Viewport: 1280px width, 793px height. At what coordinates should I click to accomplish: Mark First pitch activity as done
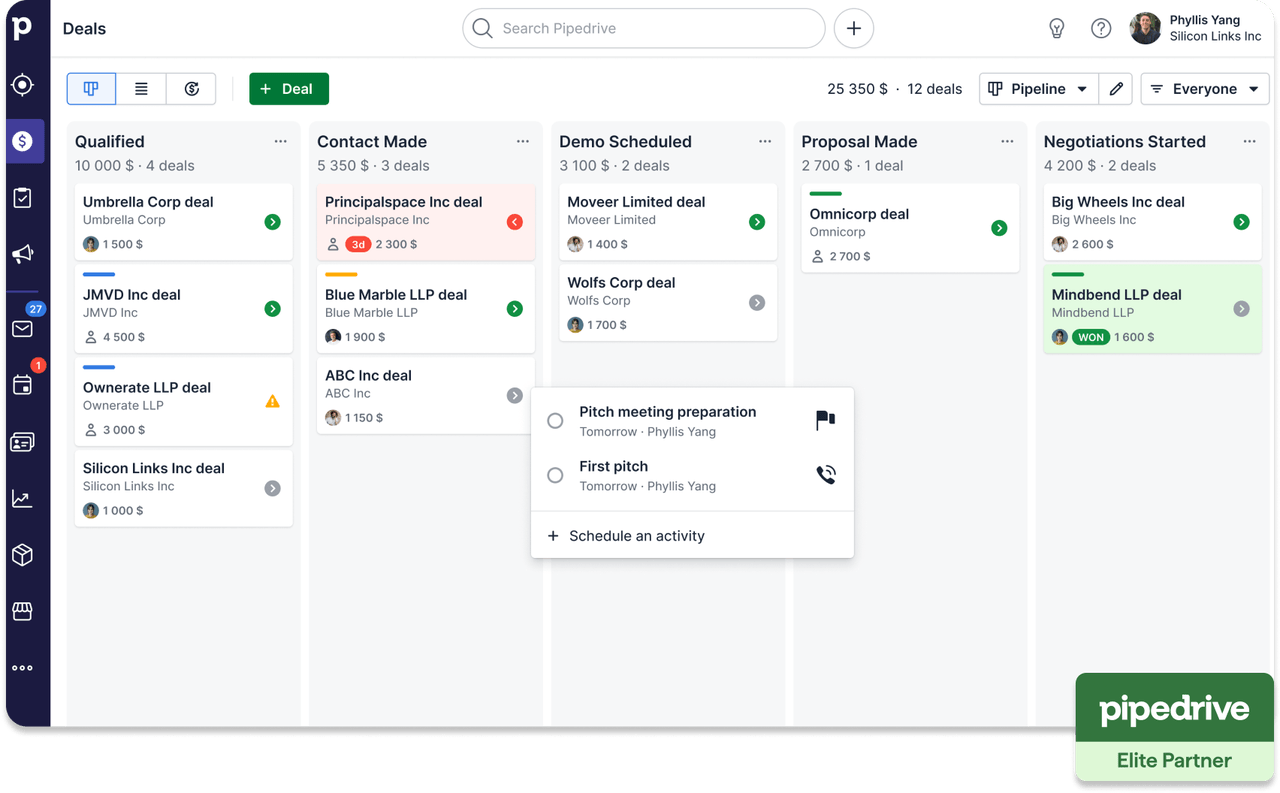pos(555,475)
